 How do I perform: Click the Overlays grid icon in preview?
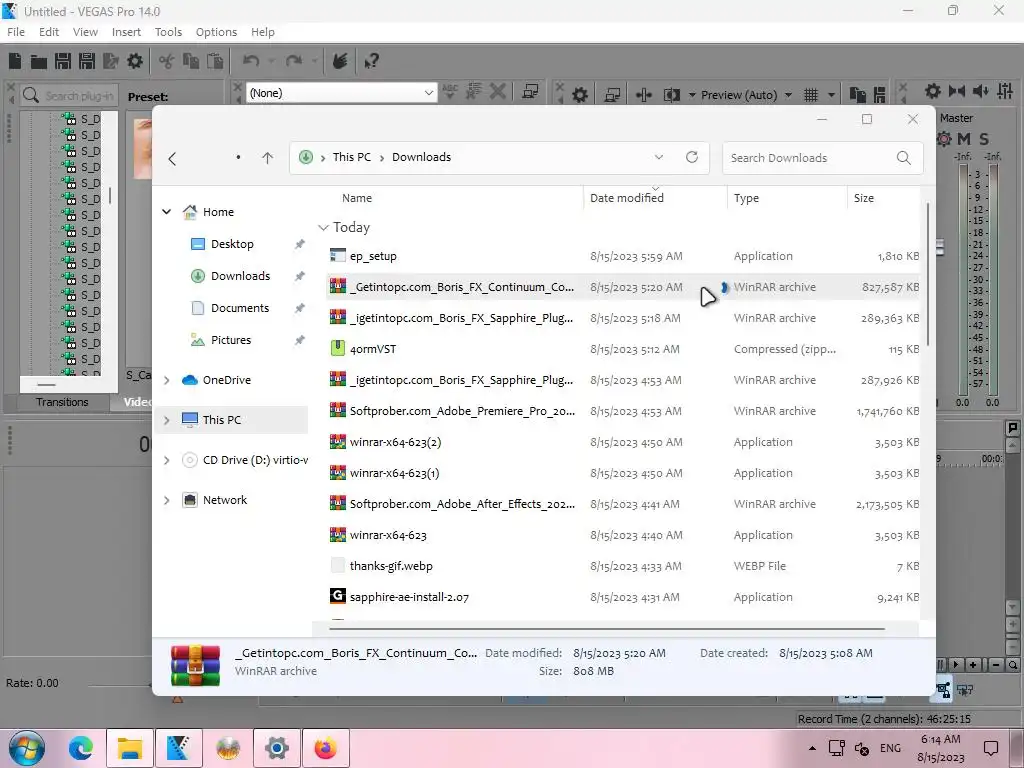[x=810, y=95]
